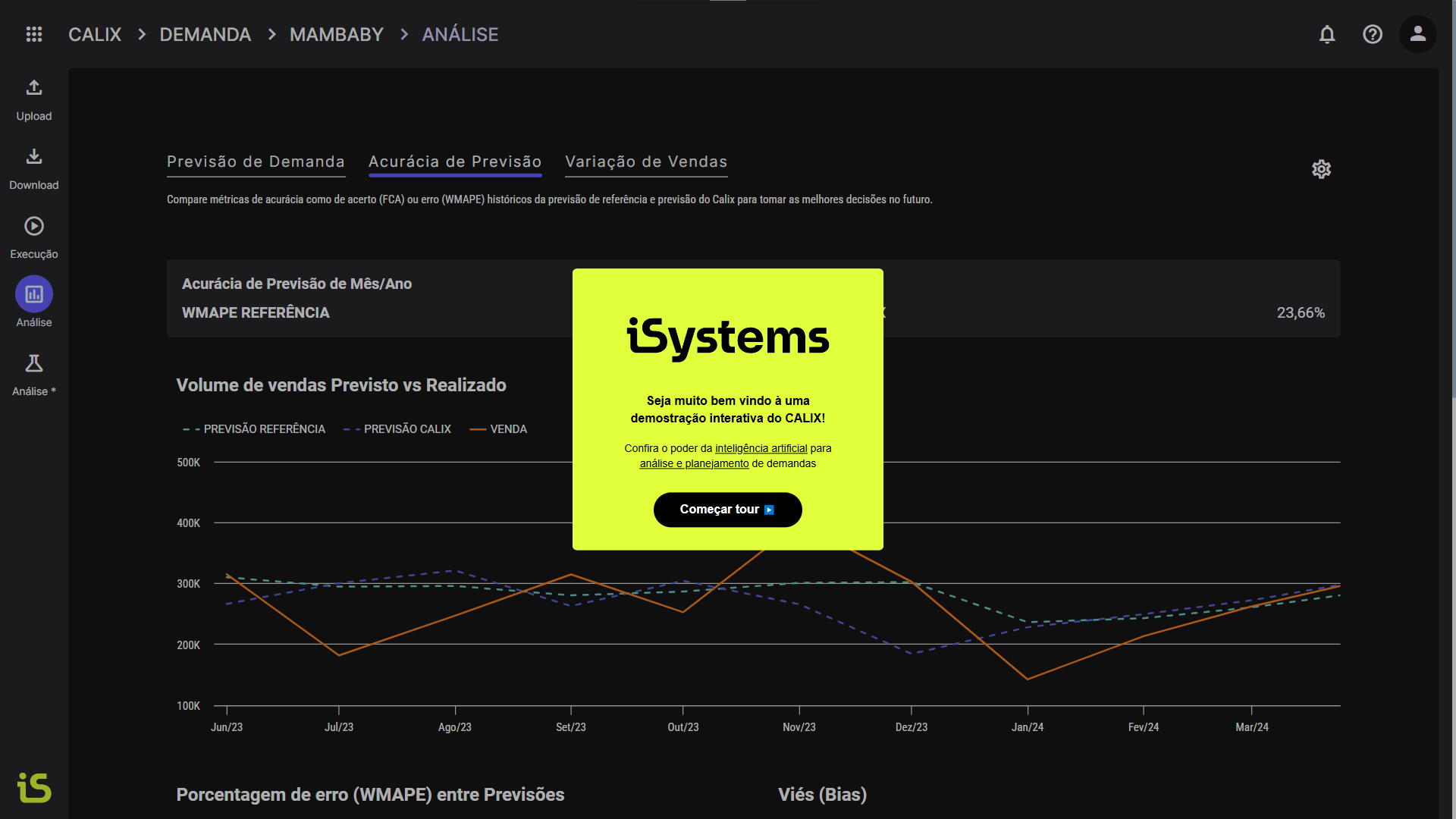Screen dimensions: 1456x819
Task: Click the iSystems logo in sidebar
Action: point(34,788)
